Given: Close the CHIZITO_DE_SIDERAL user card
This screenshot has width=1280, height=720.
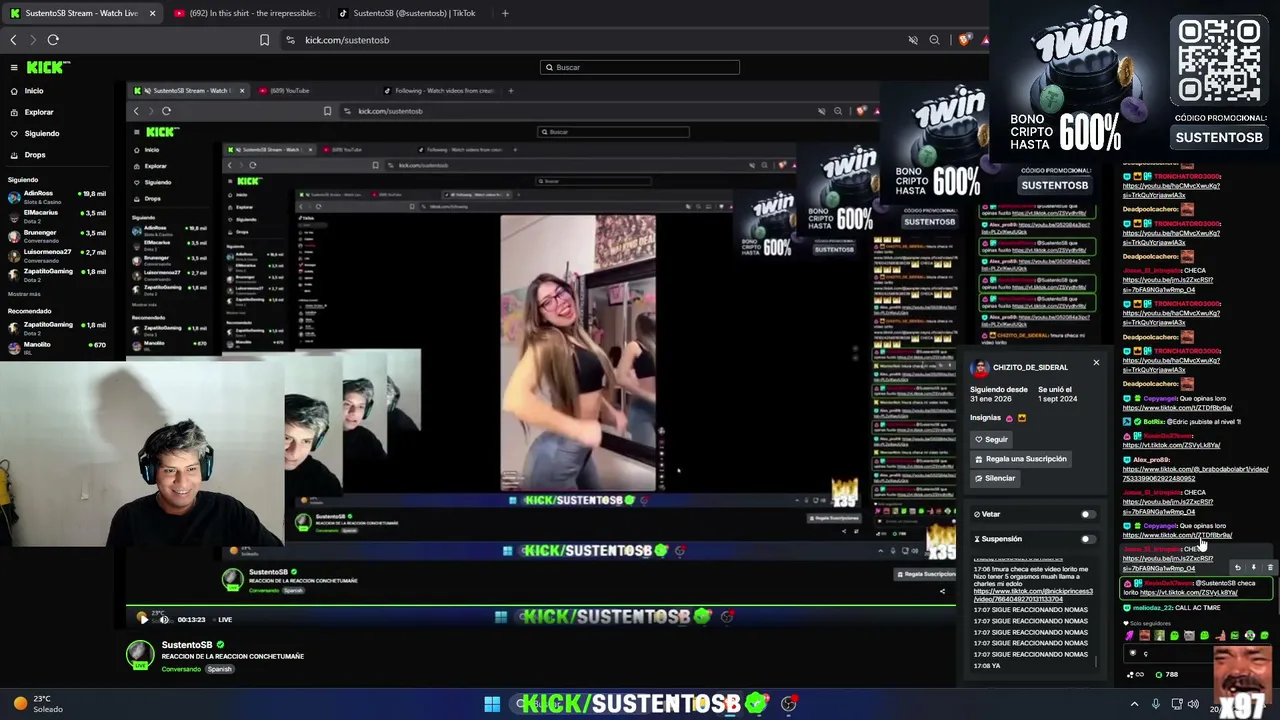Looking at the screenshot, I should coord(1096,363).
